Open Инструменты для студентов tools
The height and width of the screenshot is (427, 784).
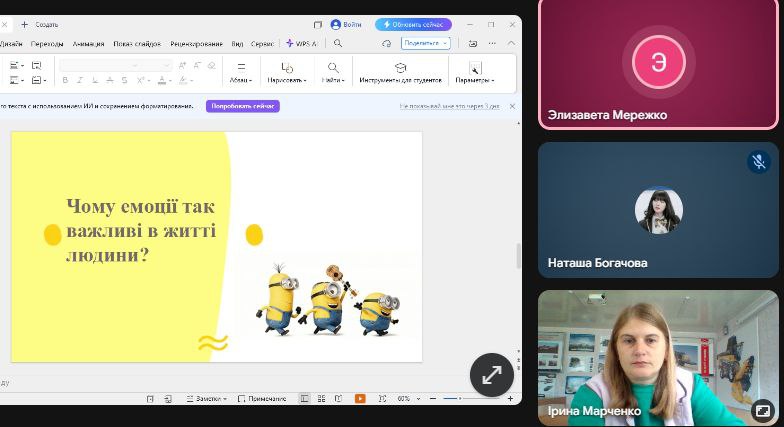click(400, 73)
